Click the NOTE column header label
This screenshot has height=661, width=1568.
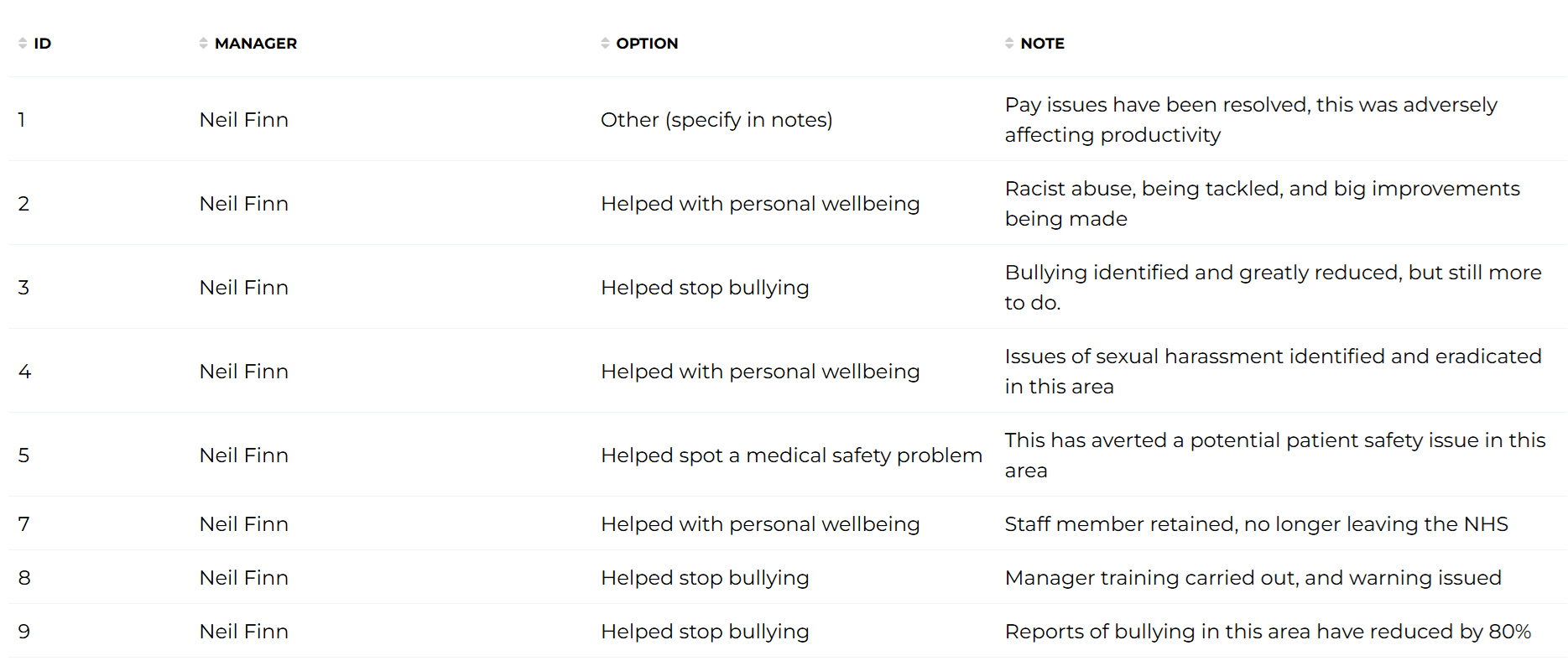(x=1042, y=44)
